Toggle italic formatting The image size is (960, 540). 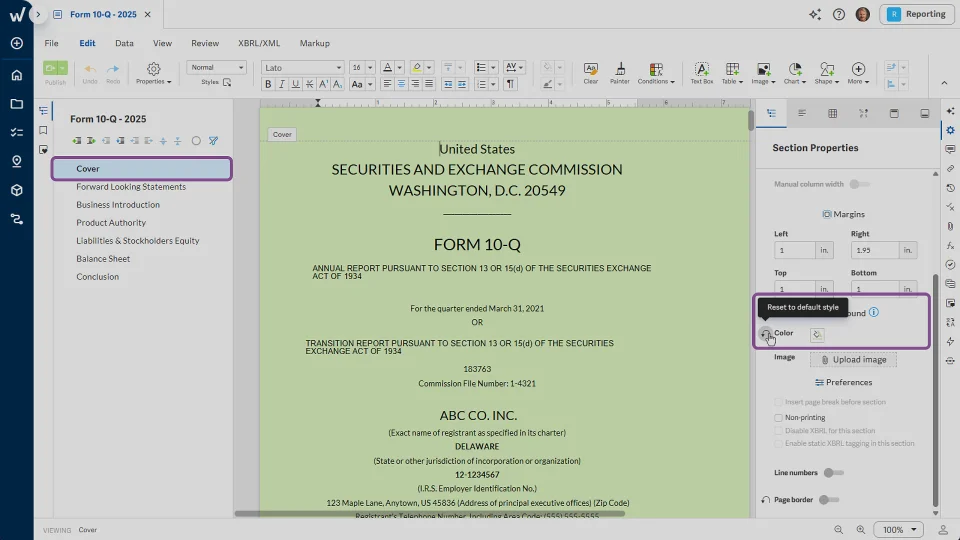click(282, 84)
